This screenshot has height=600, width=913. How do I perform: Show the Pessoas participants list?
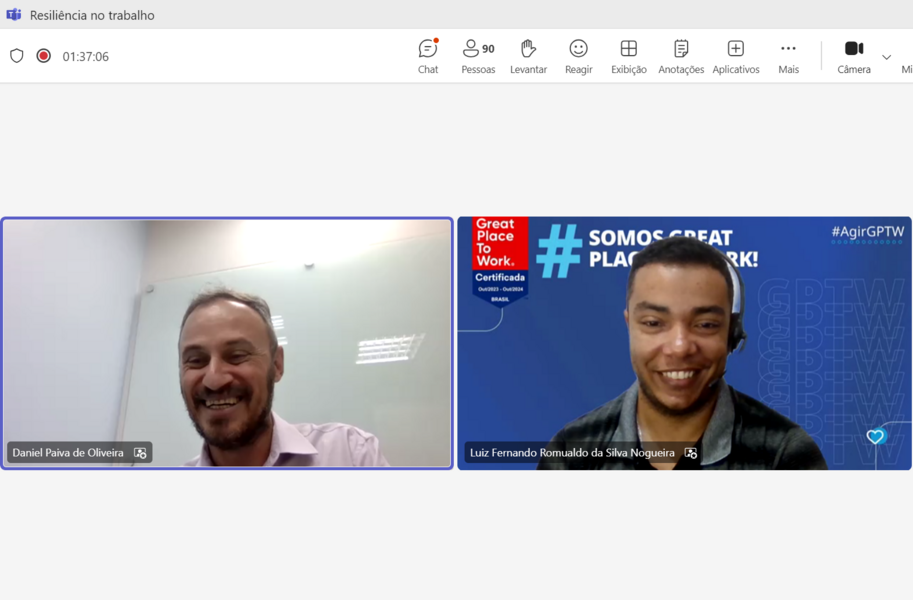click(478, 56)
